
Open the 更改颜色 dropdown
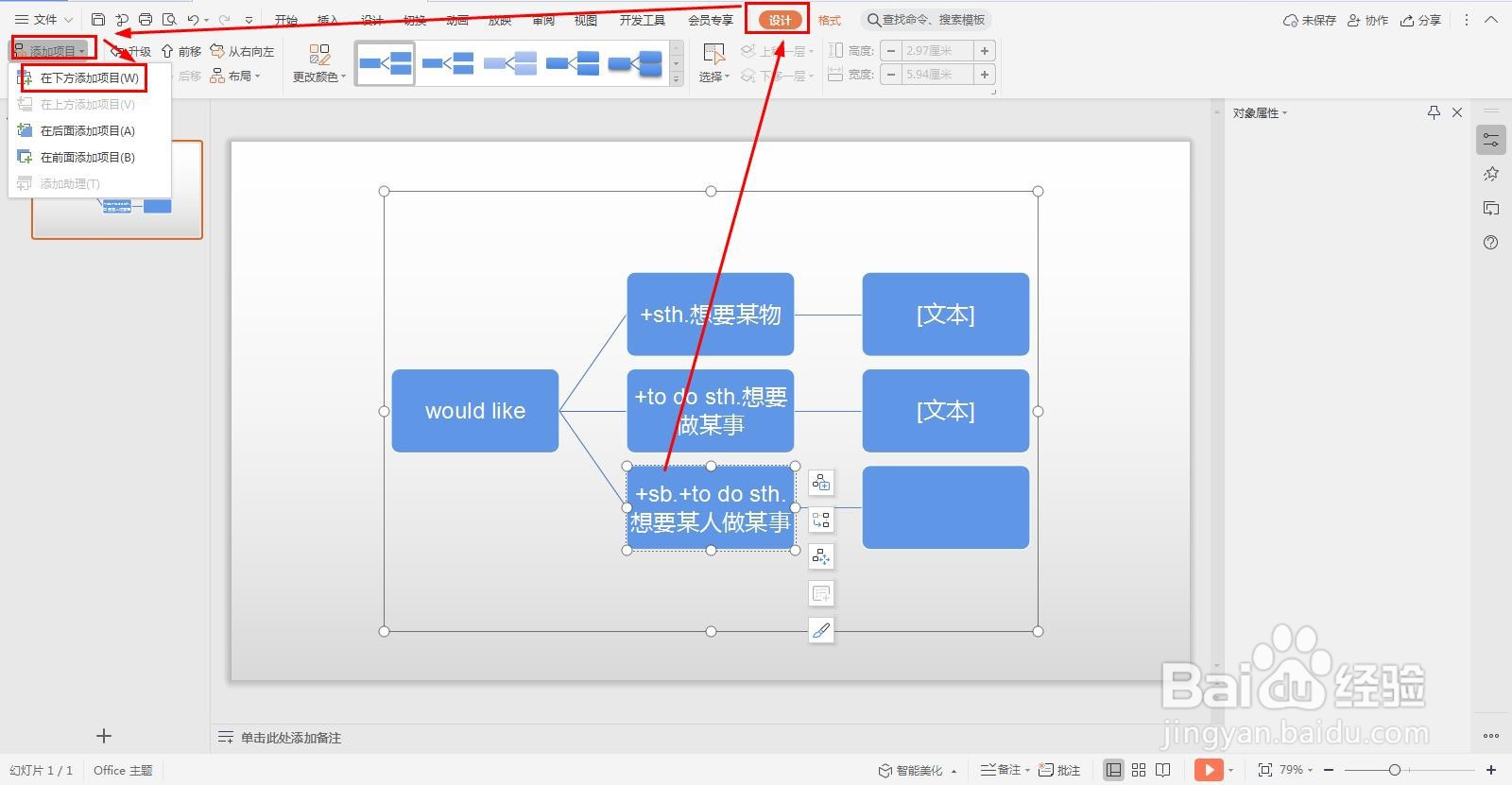tap(319, 64)
